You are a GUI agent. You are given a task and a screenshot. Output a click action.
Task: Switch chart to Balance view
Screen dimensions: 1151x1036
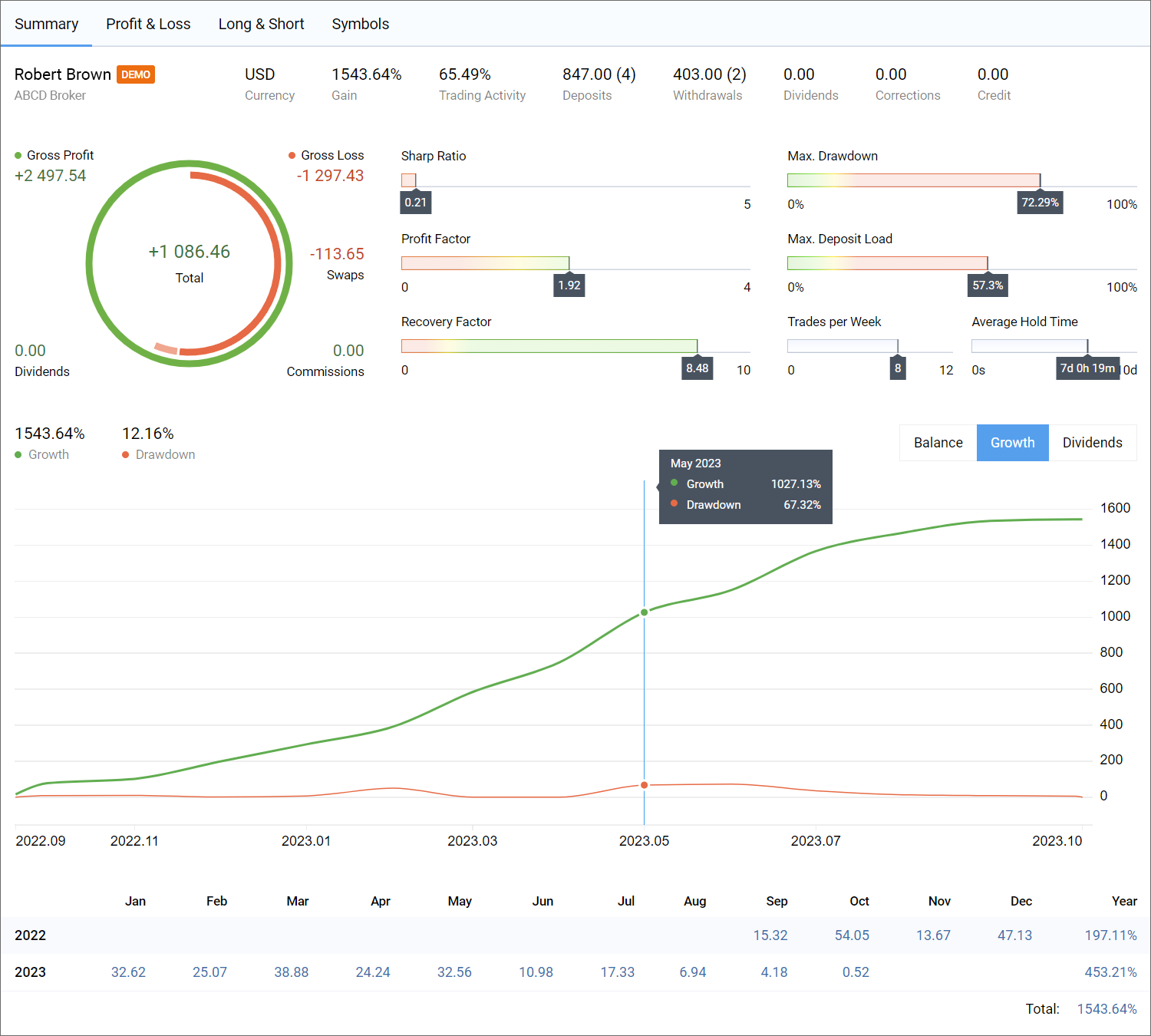pos(938,443)
